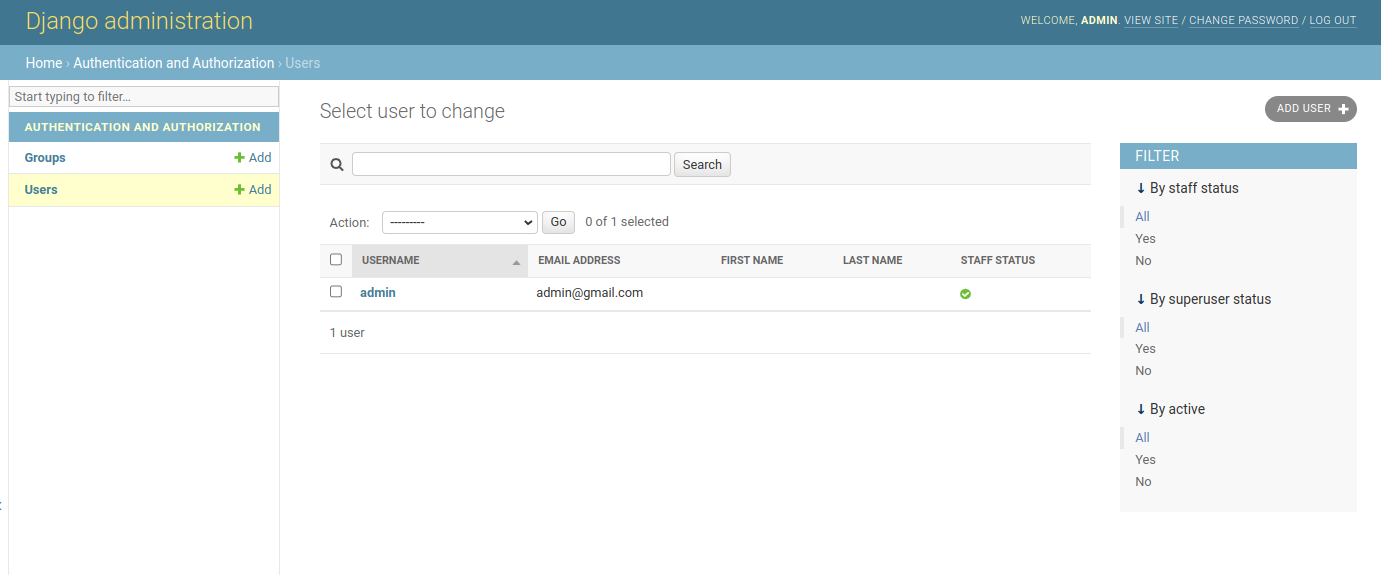The width and height of the screenshot is (1381, 575).
Task: Click the sidebar filter input box
Action: click(144, 97)
